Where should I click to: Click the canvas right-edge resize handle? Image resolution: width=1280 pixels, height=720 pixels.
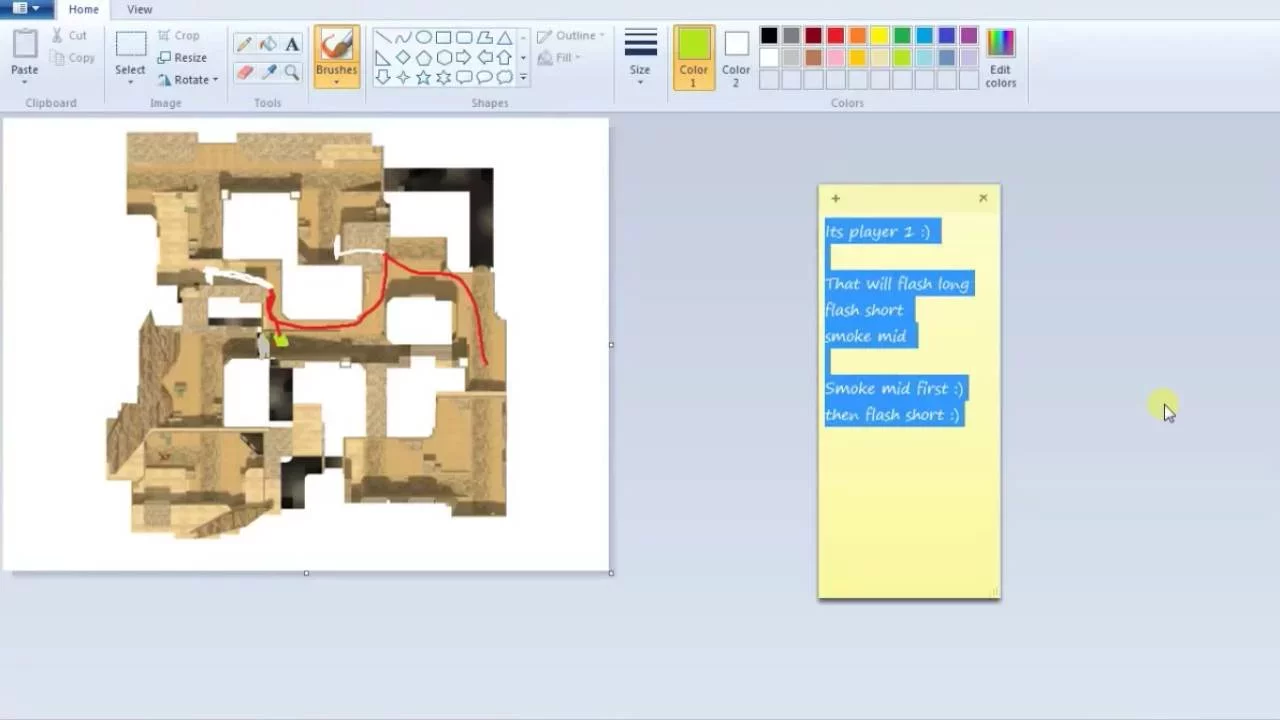coord(611,345)
